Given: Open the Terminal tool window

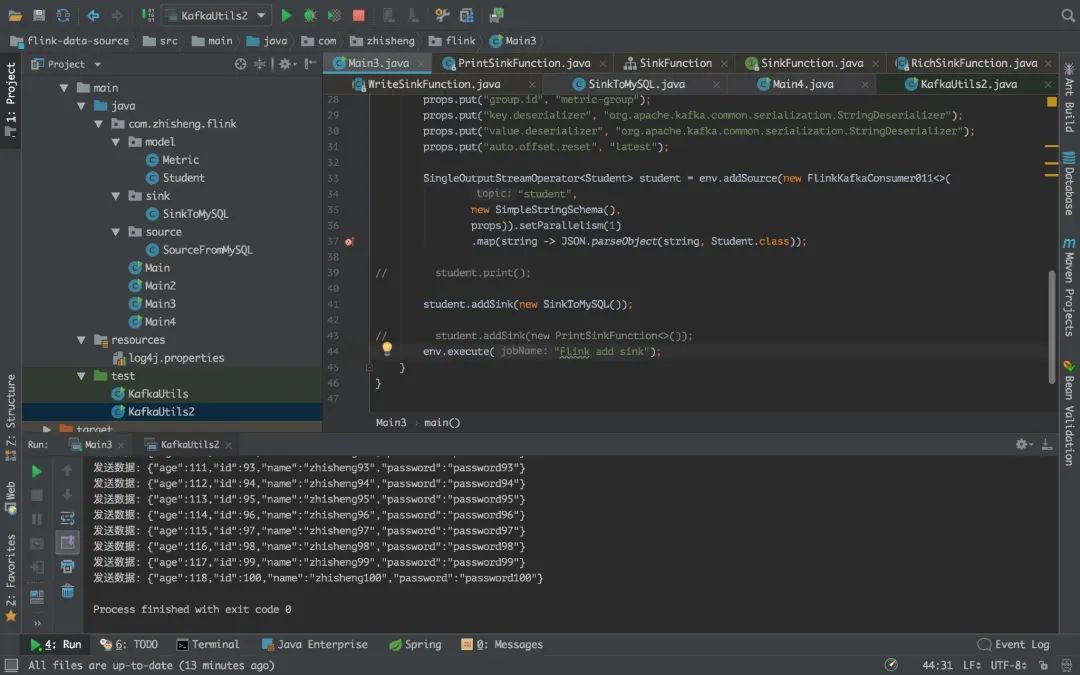Looking at the screenshot, I should tap(208, 645).
